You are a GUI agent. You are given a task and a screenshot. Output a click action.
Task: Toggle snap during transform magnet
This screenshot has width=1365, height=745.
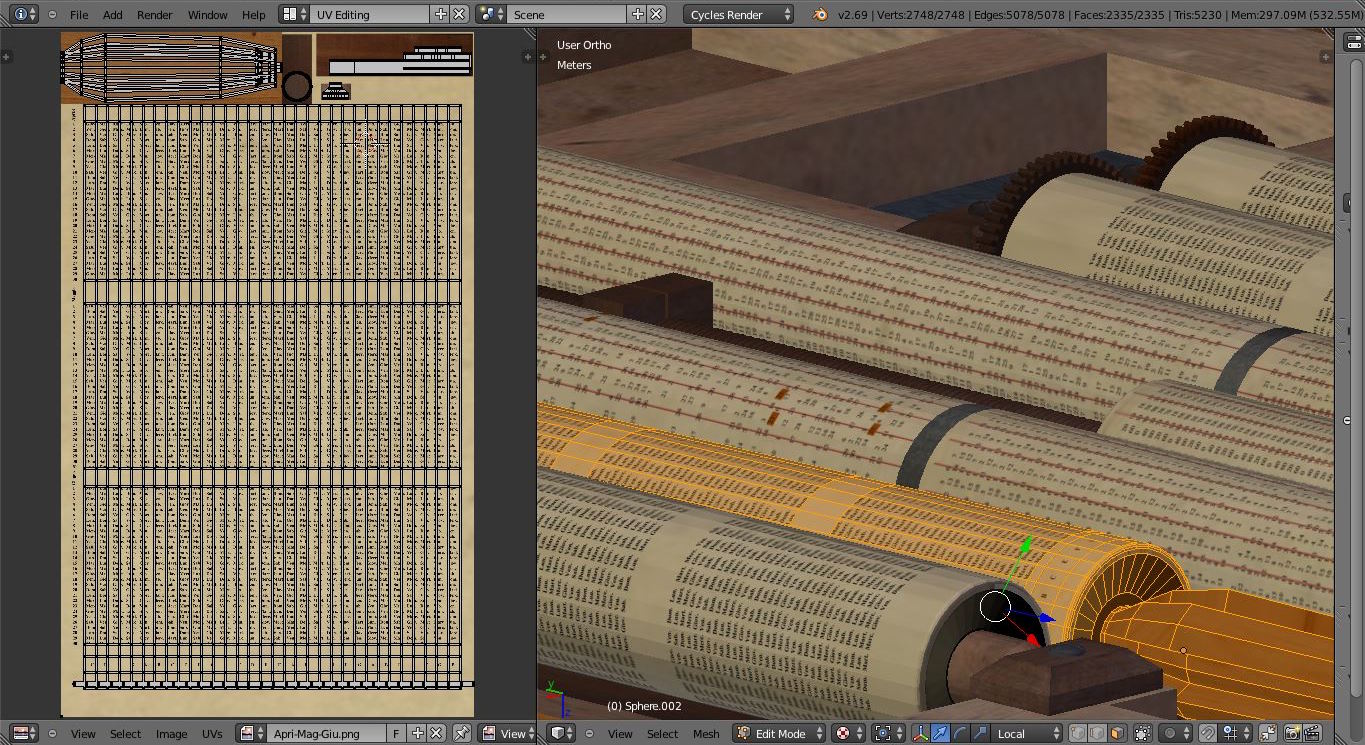(1207, 733)
